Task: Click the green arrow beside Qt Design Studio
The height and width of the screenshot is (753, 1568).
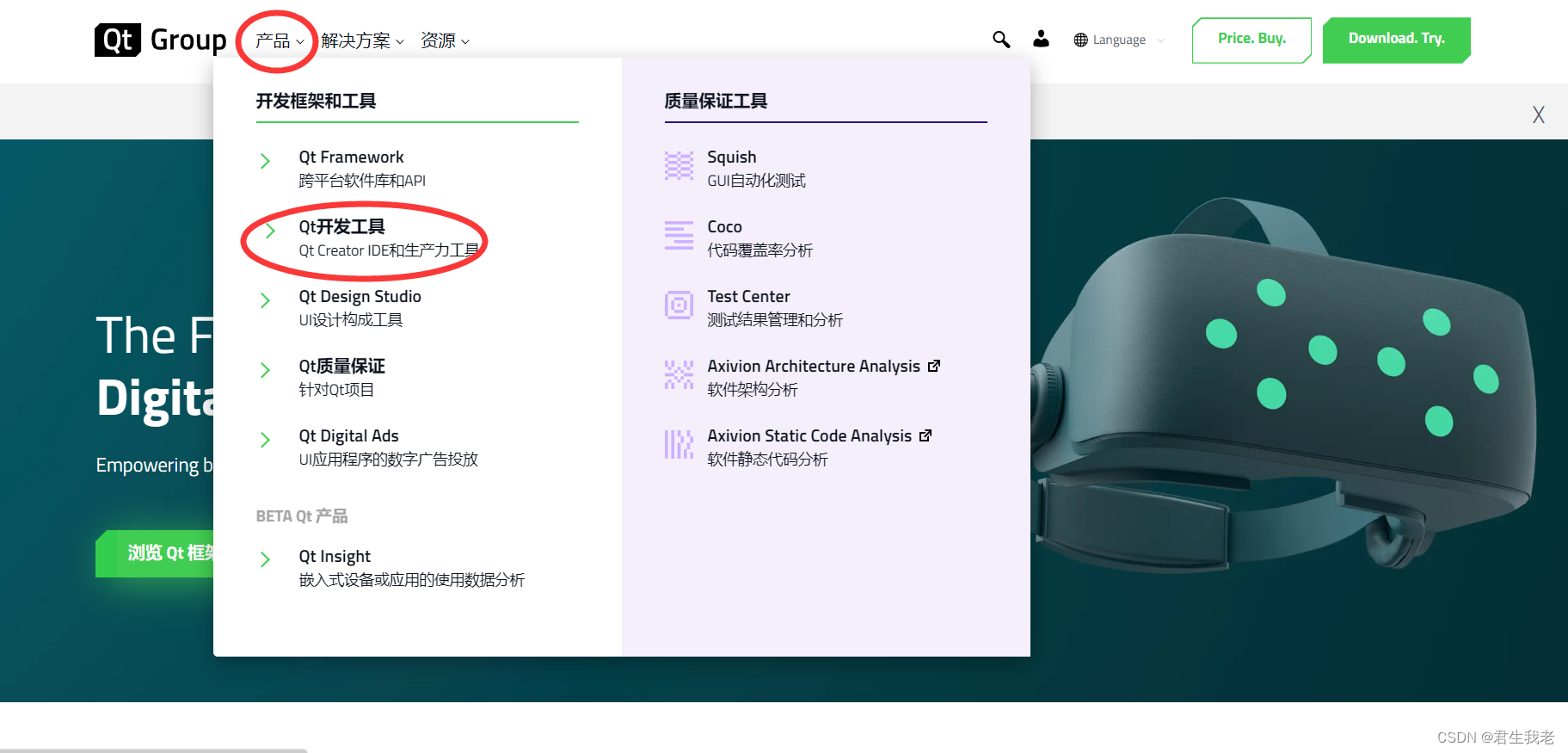Action: (265, 300)
